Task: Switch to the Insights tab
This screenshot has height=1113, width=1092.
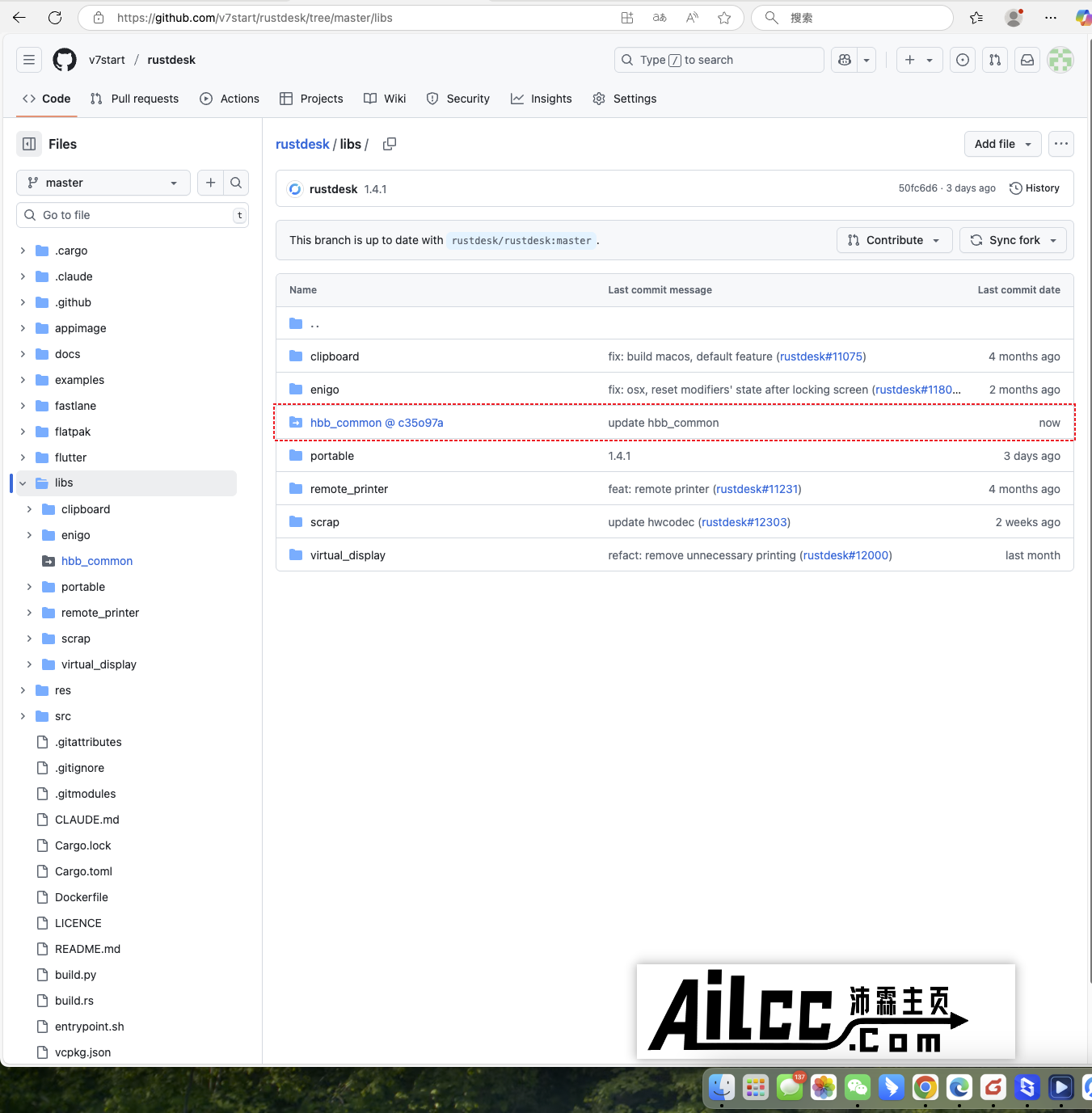Action: click(x=542, y=99)
